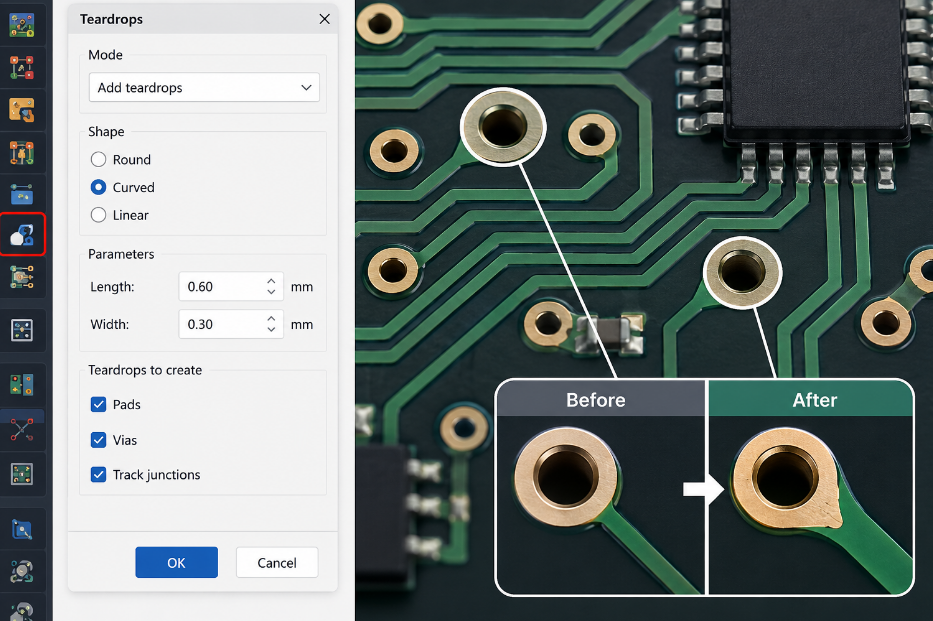Click the blue rectangle icon with top connector line
Image resolution: width=933 pixels, height=621 pixels.
click(22, 194)
